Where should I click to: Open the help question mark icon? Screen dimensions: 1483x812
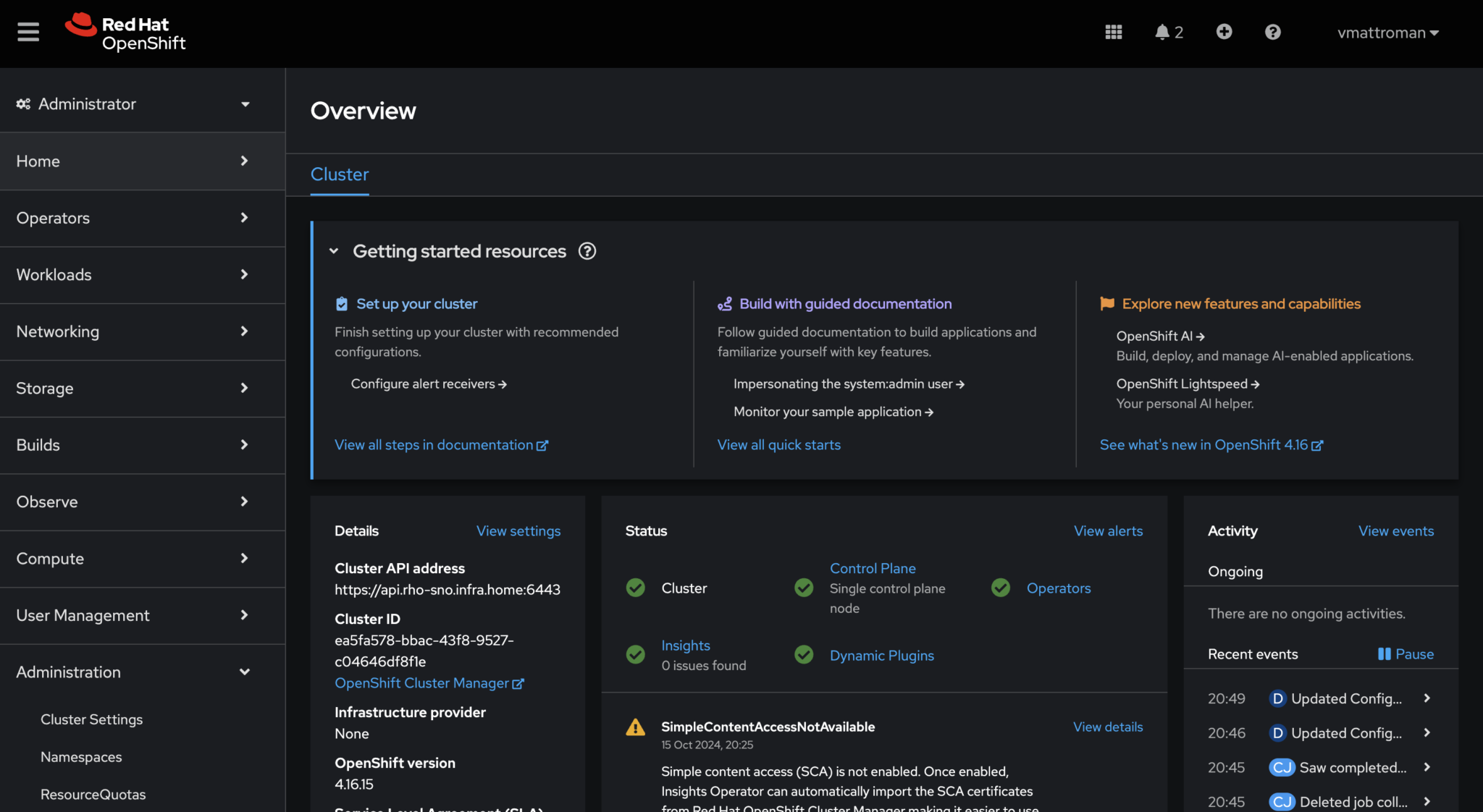coord(1273,32)
